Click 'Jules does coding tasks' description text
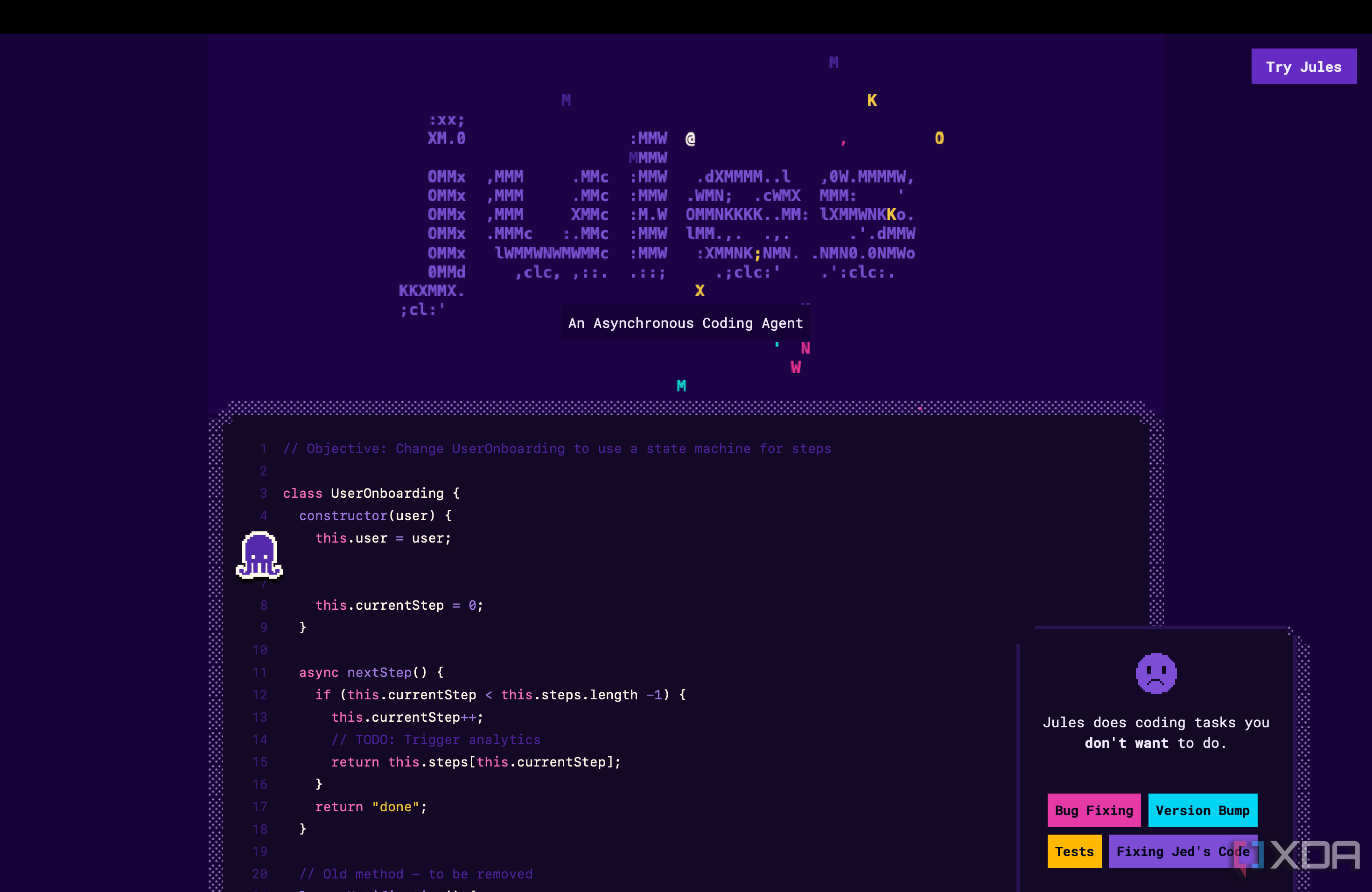This screenshot has height=892, width=1372. [x=1156, y=732]
